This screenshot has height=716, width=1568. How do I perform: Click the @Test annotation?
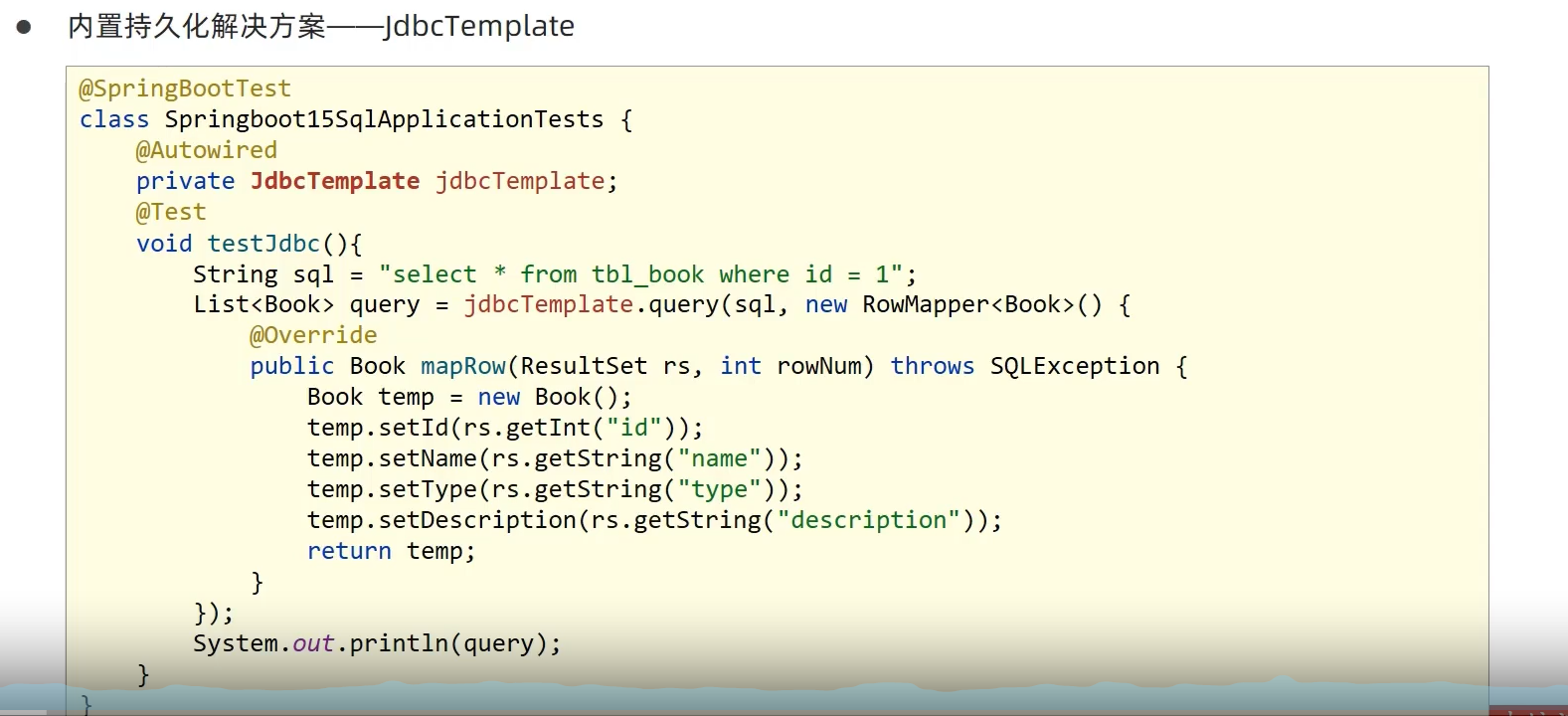click(171, 212)
